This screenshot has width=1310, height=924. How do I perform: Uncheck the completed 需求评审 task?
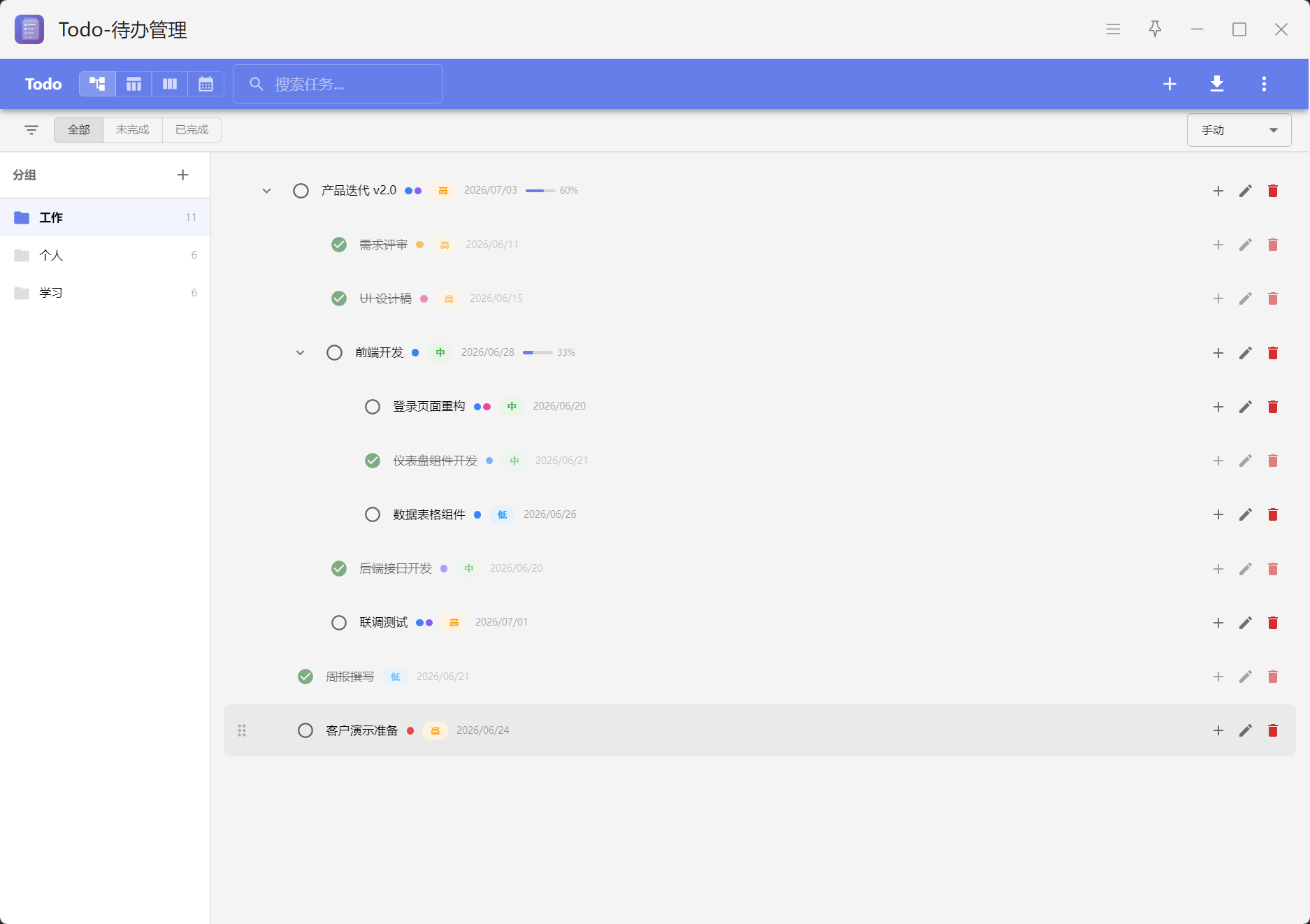[339, 245]
